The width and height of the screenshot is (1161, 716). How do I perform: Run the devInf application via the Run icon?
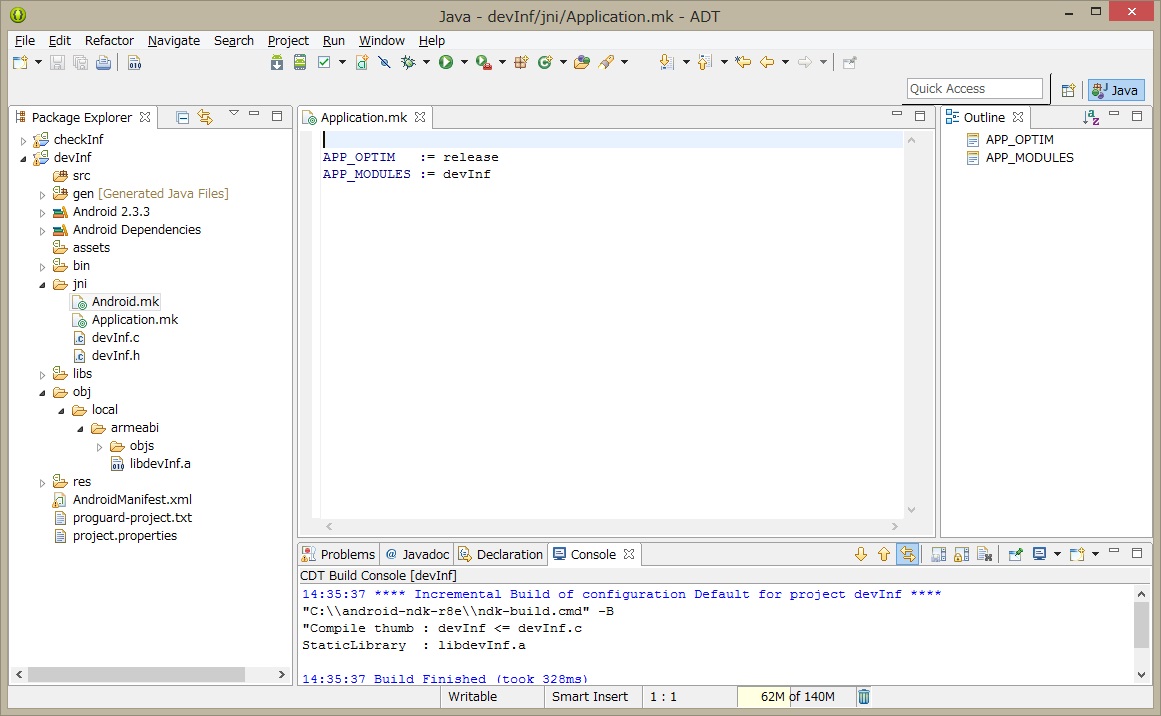click(x=447, y=62)
